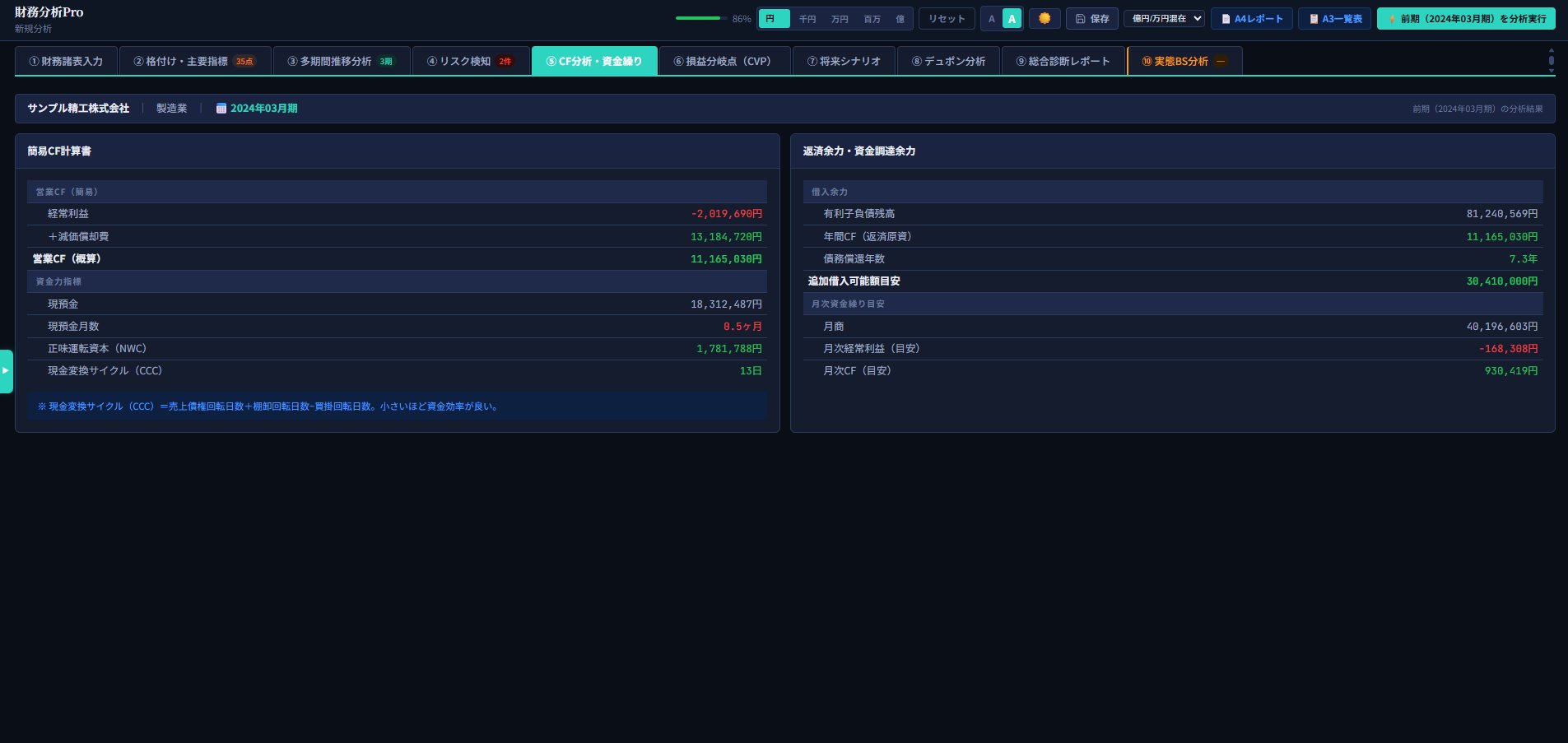Click 現金変換サイクル（CCC） row label
This screenshot has width=1568, height=743.
click(105, 371)
